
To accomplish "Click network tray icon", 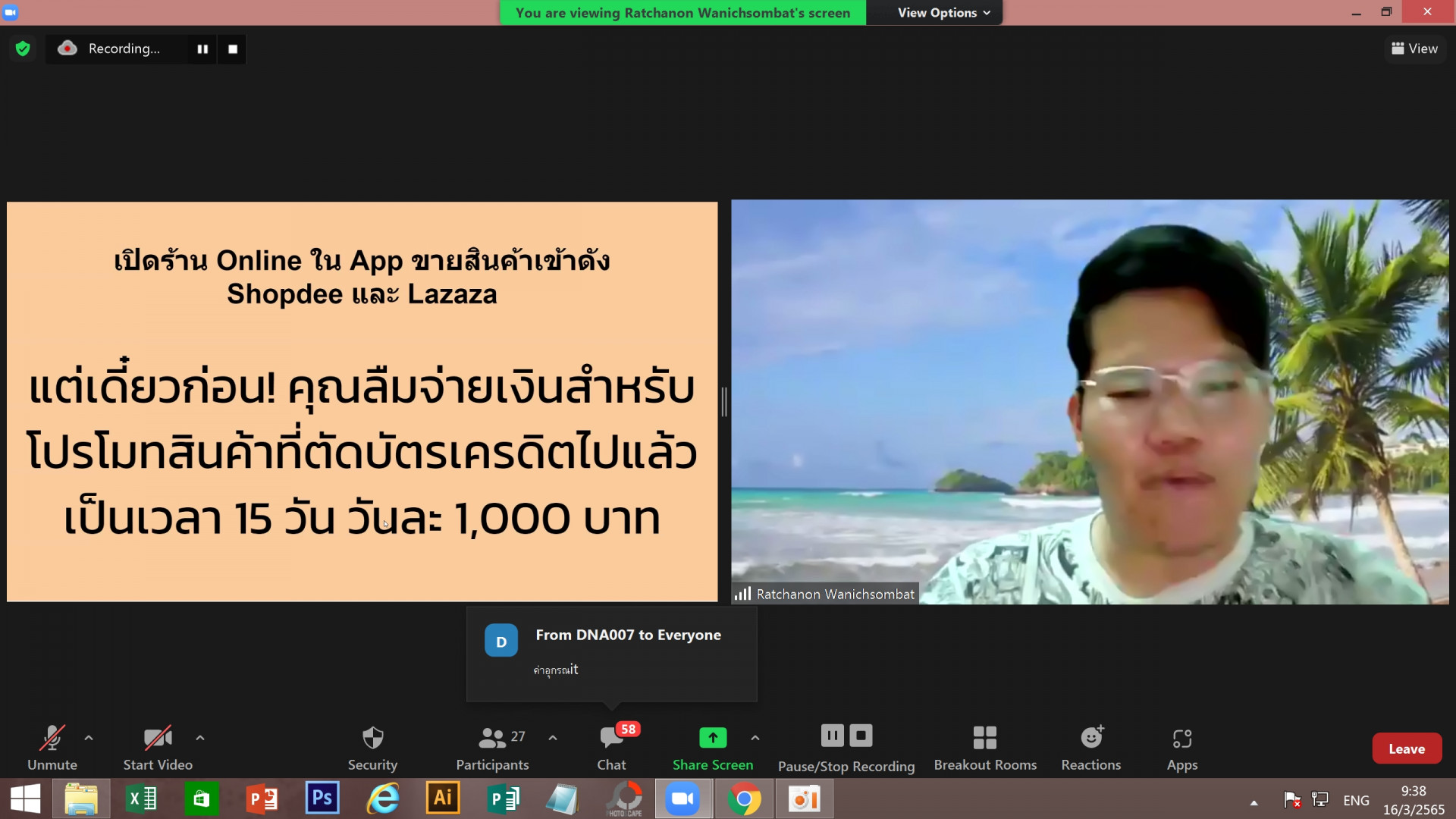I will (x=1320, y=799).
